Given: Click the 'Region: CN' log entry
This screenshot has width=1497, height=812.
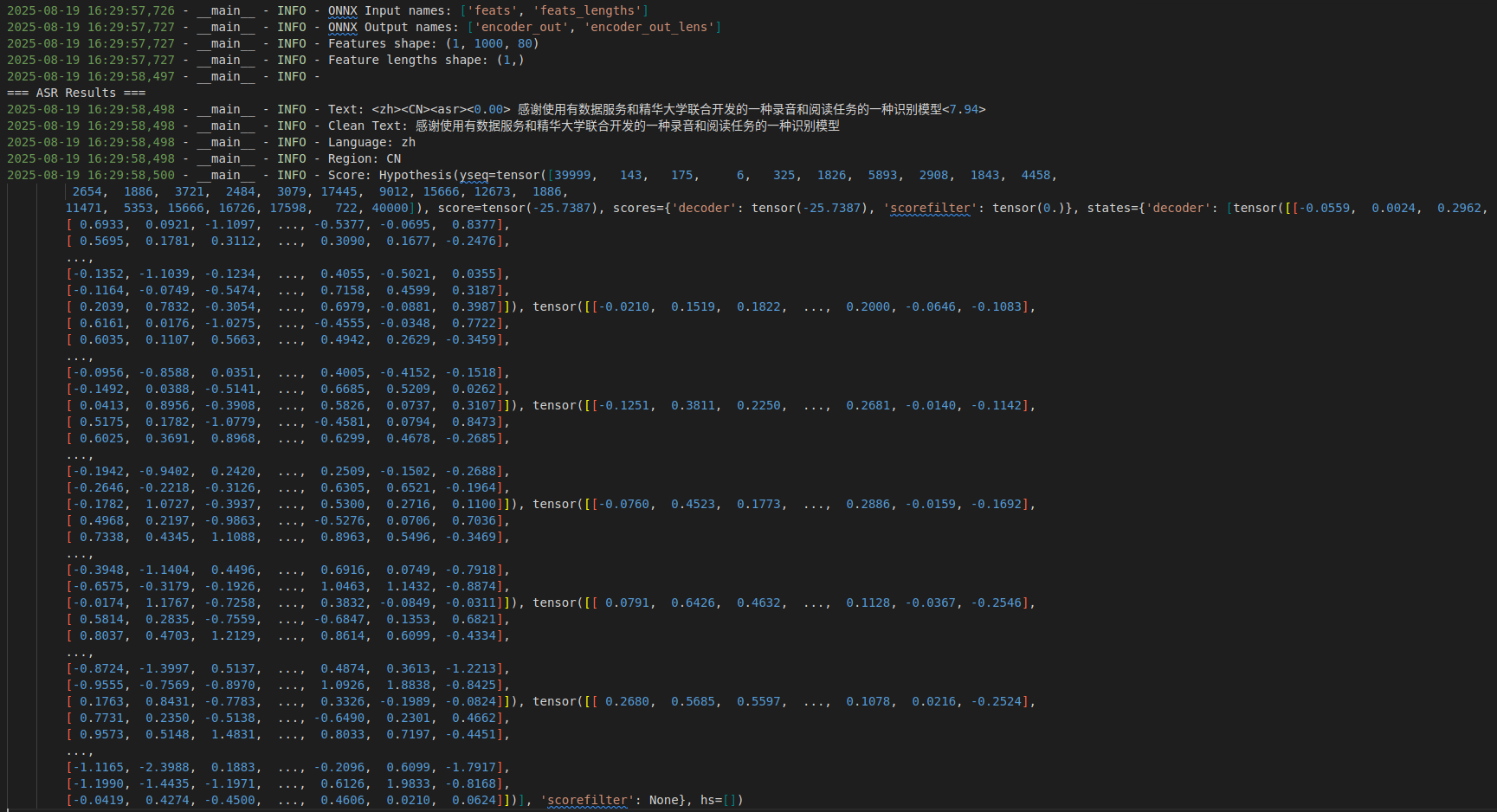Looking at the screenshot, I should 365,158.
